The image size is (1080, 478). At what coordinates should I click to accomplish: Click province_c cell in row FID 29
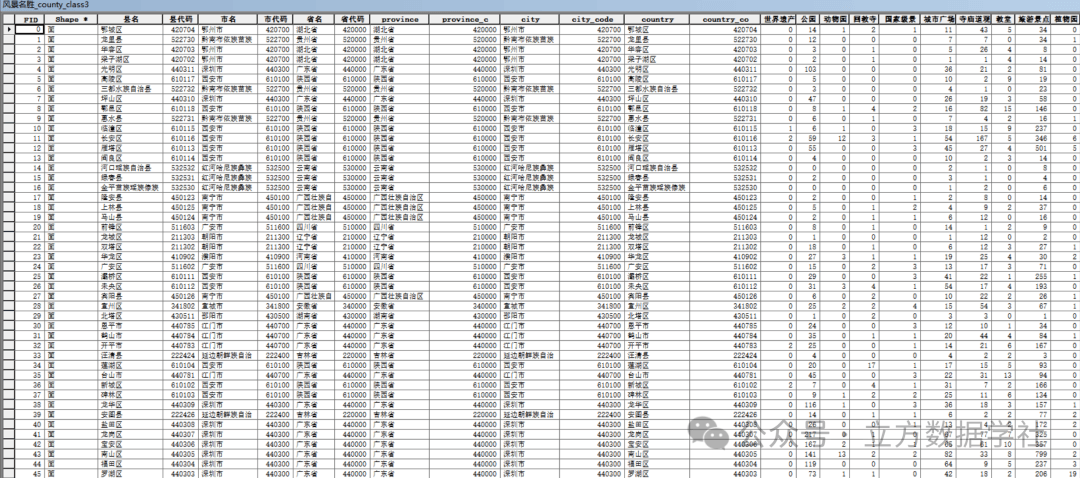pyautogui.click(x=465, y=315)
